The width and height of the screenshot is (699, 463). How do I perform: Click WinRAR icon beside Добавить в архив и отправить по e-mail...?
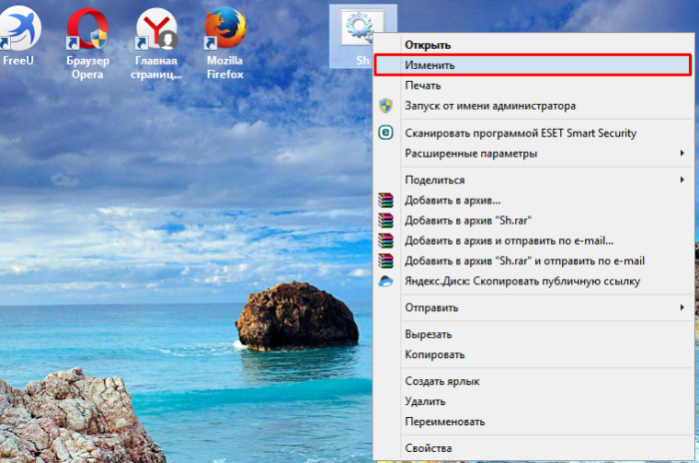coord(386,241)
